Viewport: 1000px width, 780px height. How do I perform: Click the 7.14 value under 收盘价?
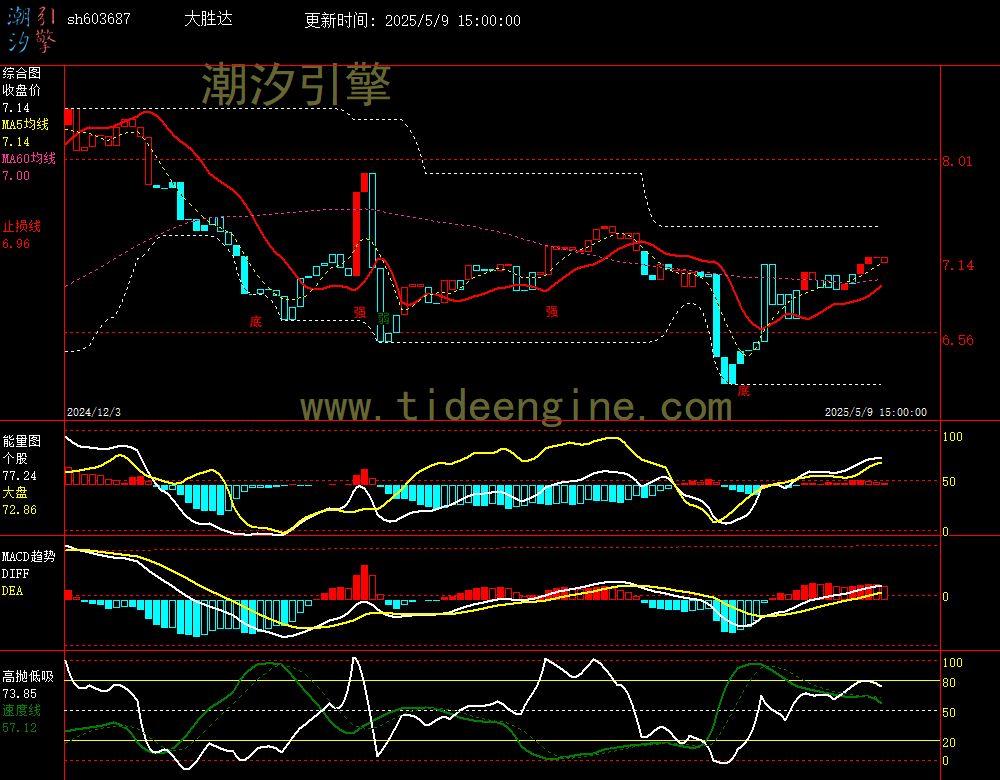(16, 108)
